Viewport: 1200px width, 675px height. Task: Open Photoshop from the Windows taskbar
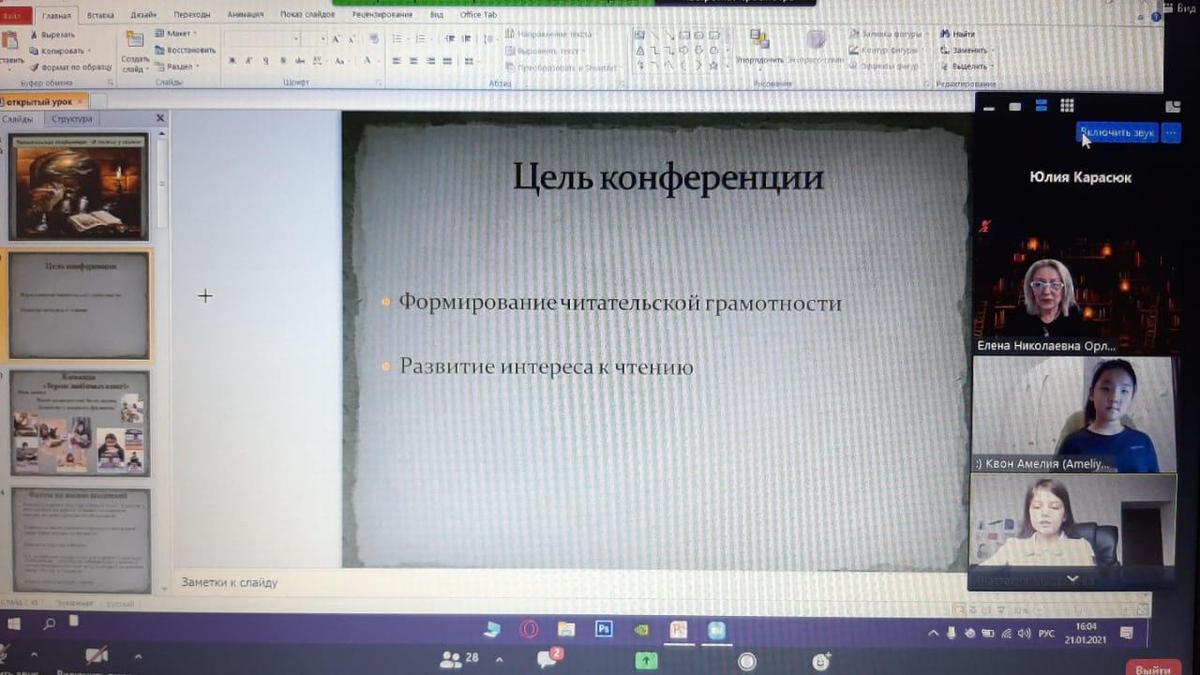pos(603,629)
